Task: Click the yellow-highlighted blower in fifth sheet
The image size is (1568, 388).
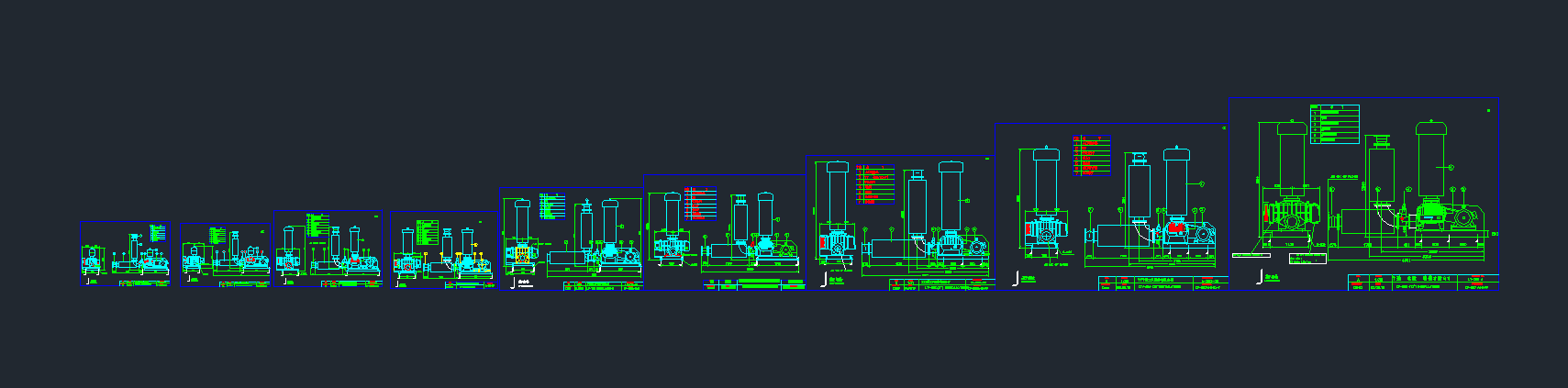Action: click(x=521, y=254)
